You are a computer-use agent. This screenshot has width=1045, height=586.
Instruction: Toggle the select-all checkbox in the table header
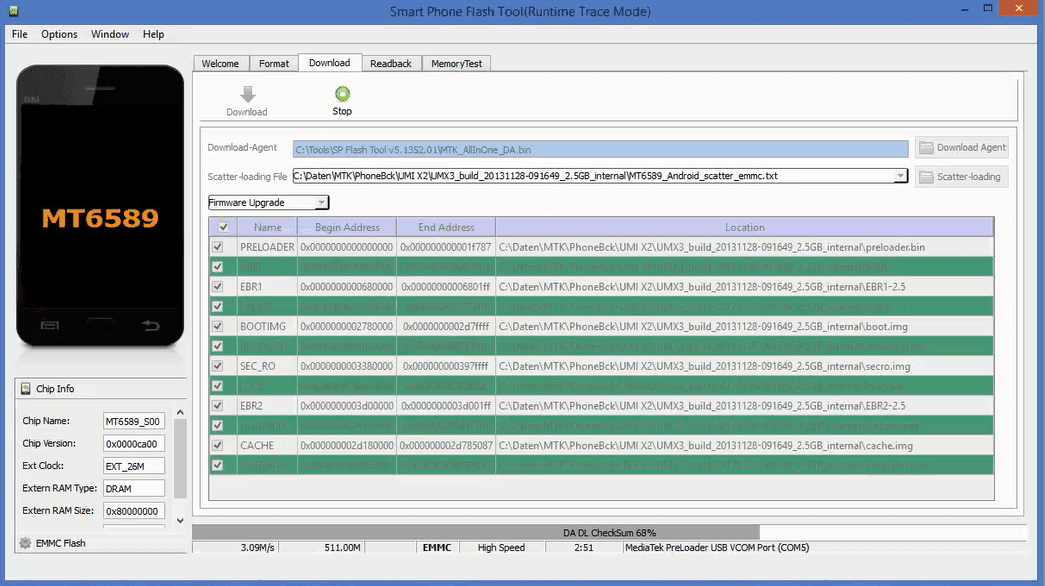tap(223, 227)
